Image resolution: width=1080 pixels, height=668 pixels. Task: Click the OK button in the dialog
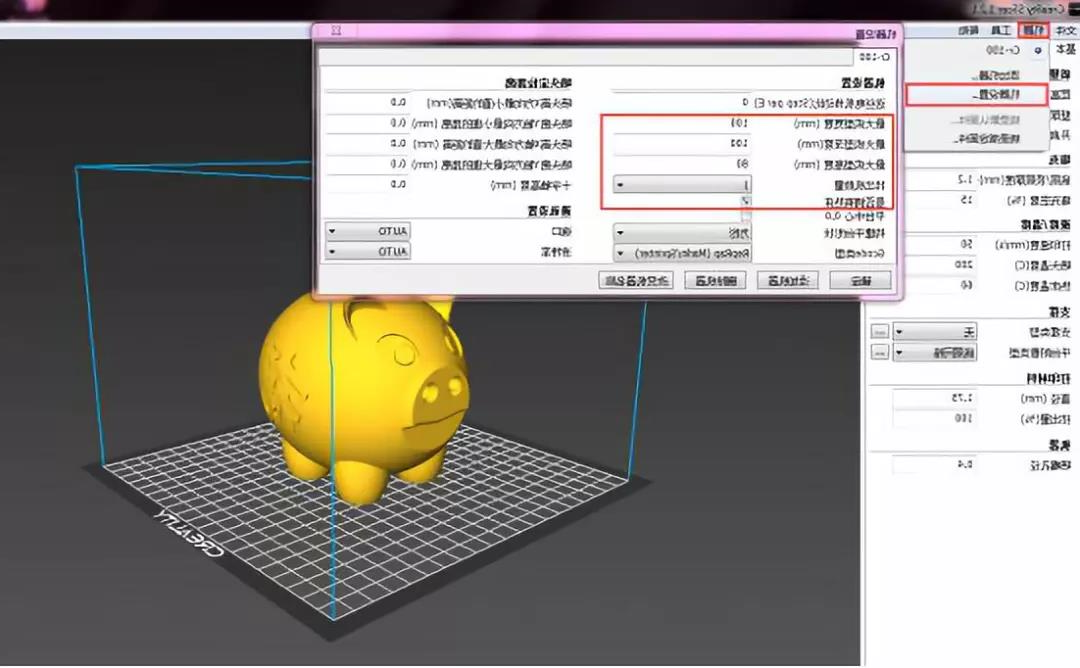[x=871, y=281]
